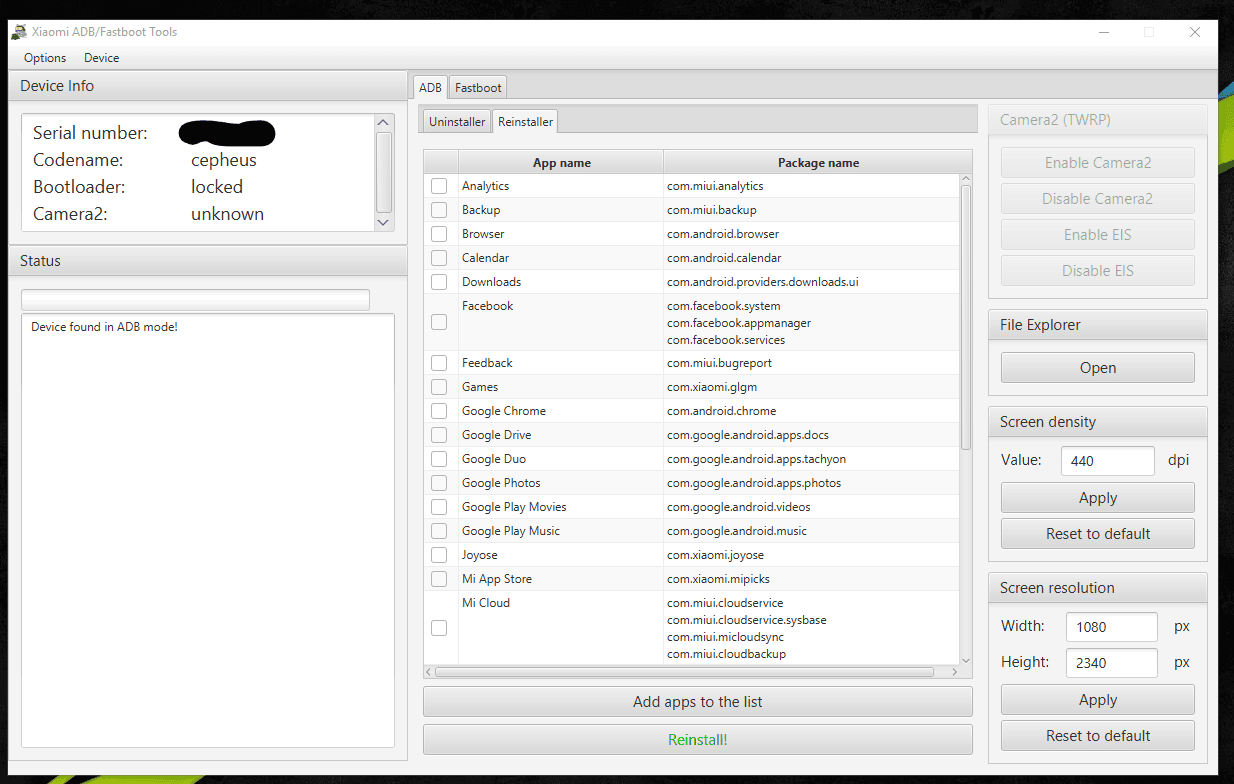Switch to the Fastboot tab
The height and width of the screenshot is (784, 1234).
(478, 87)
